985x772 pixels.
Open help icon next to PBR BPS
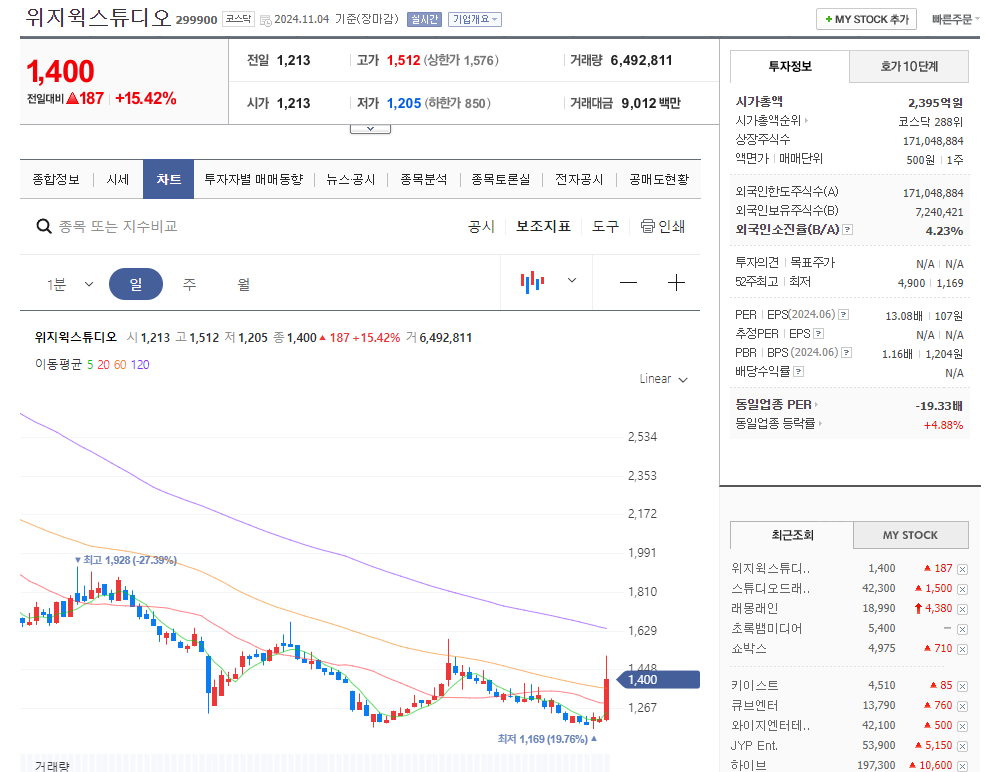coord(847,352)
